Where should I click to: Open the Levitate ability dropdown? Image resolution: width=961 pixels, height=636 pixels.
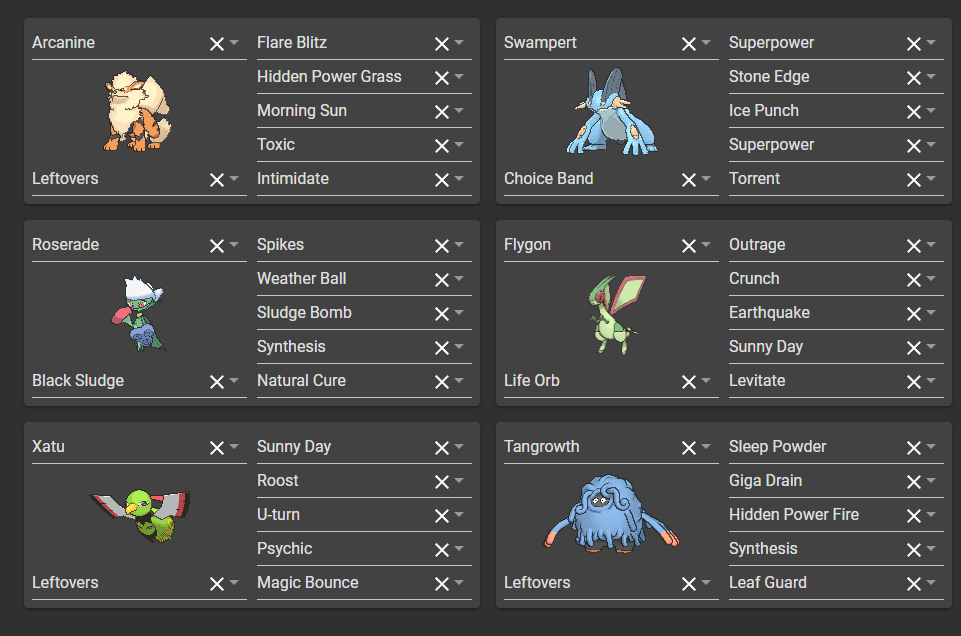(930, 381)
